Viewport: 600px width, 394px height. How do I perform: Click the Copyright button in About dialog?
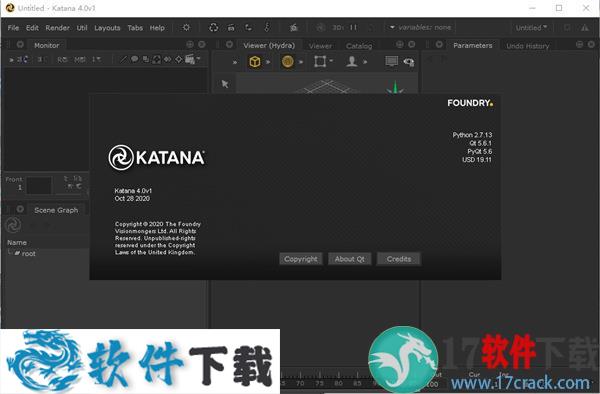pyautogui.click(x=301, y=259)
